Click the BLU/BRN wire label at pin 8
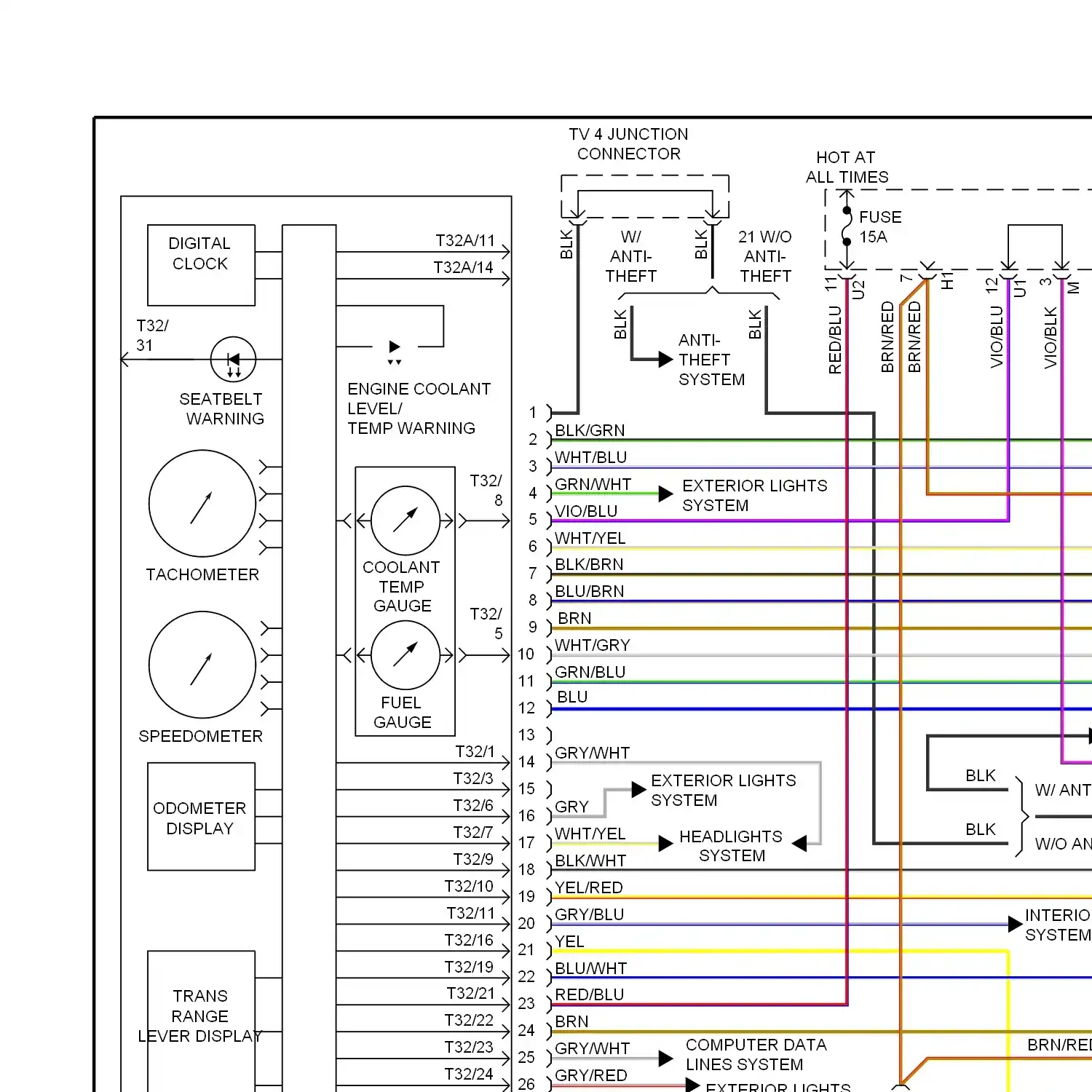 click(590, 592)
